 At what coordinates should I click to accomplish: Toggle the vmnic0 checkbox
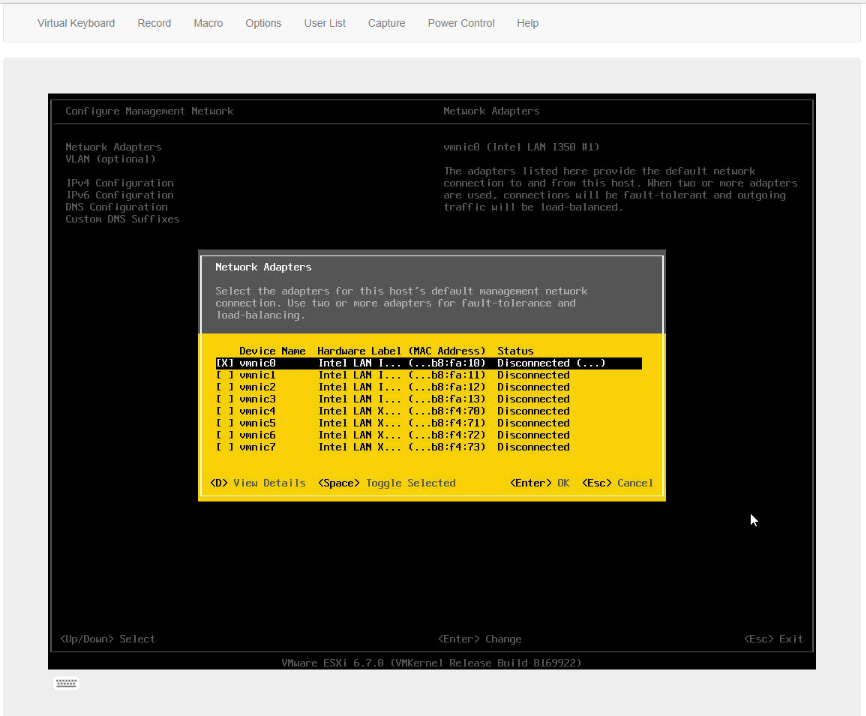[225, 363]
